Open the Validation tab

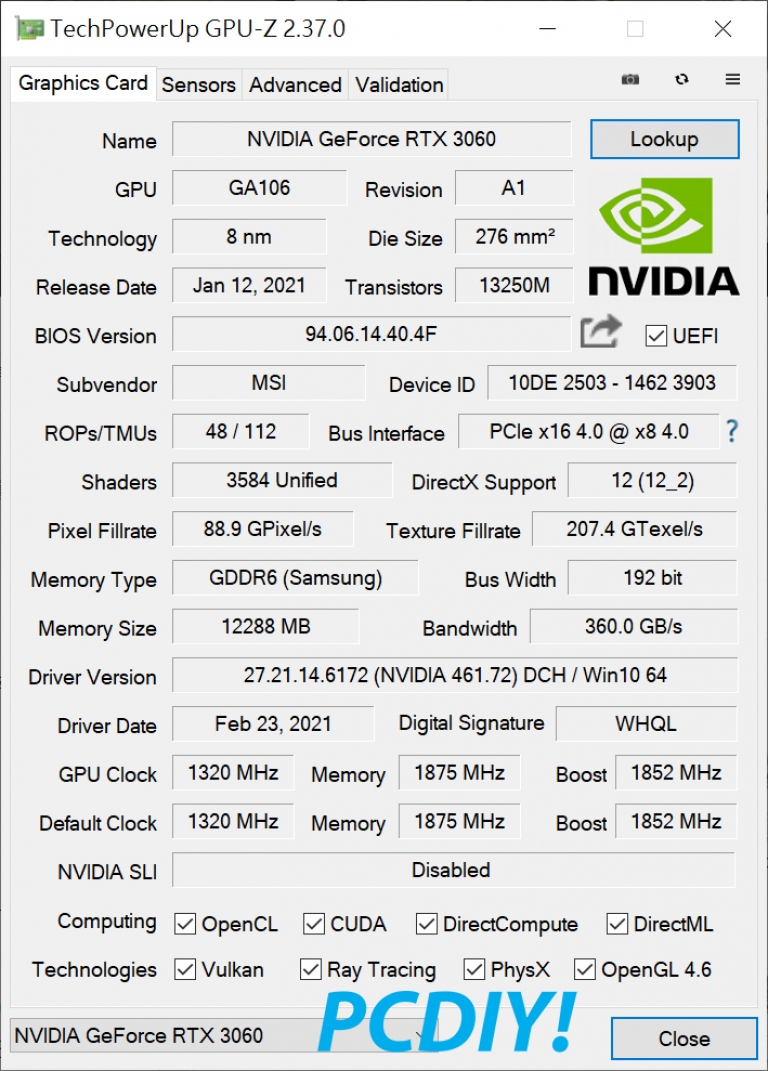(399, 85)
